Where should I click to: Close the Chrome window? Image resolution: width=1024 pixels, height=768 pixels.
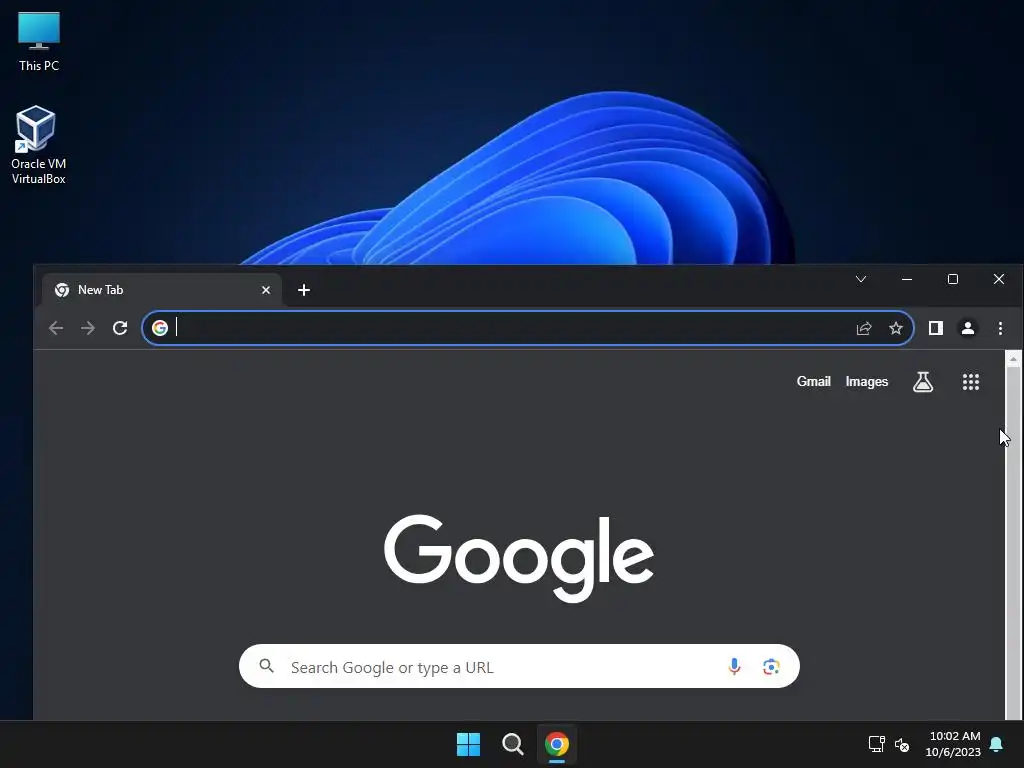(x=999, y=280)
